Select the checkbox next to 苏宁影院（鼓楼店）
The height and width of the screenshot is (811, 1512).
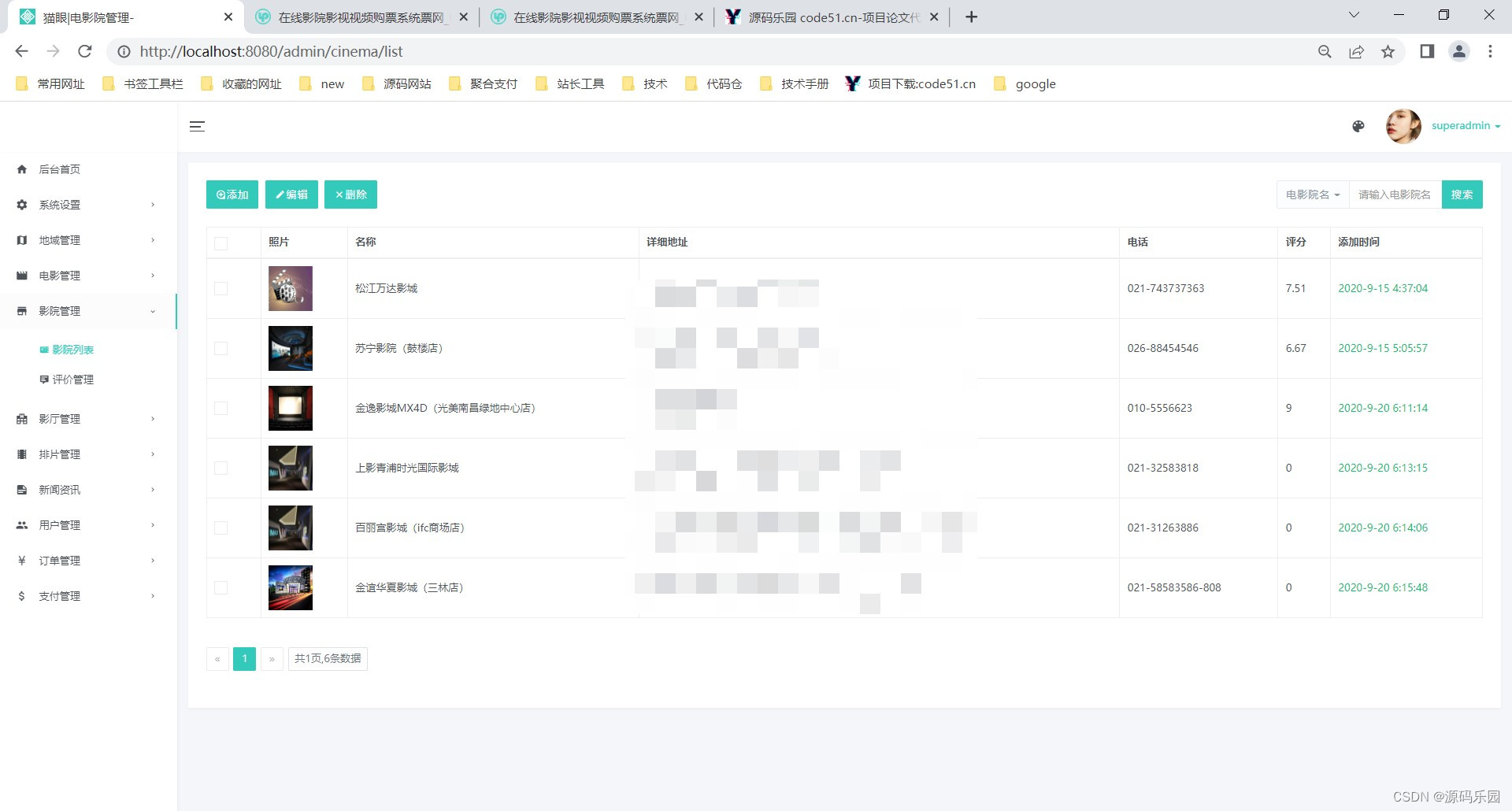(x=221, y=348)
